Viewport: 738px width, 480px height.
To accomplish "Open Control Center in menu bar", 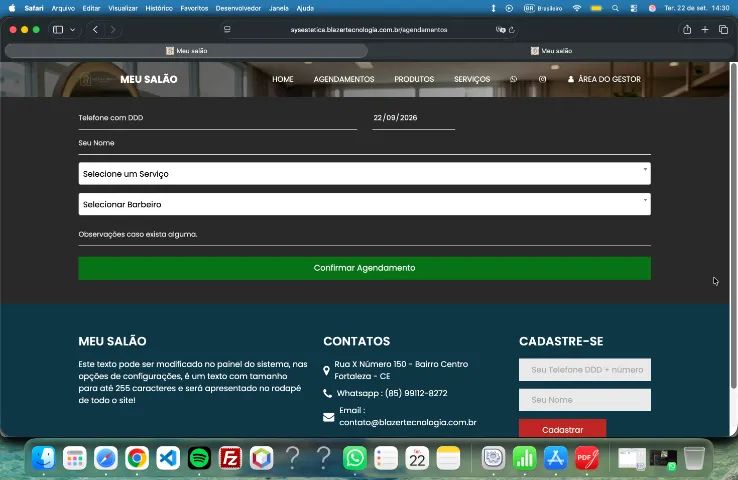I will click(x=634, y=8).
